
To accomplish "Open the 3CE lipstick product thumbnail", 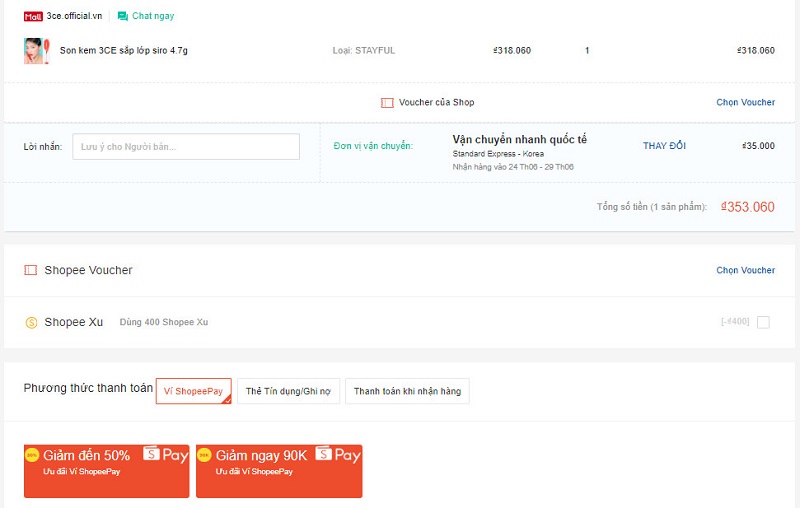I will pyautogui.click(x=36, y=50).
